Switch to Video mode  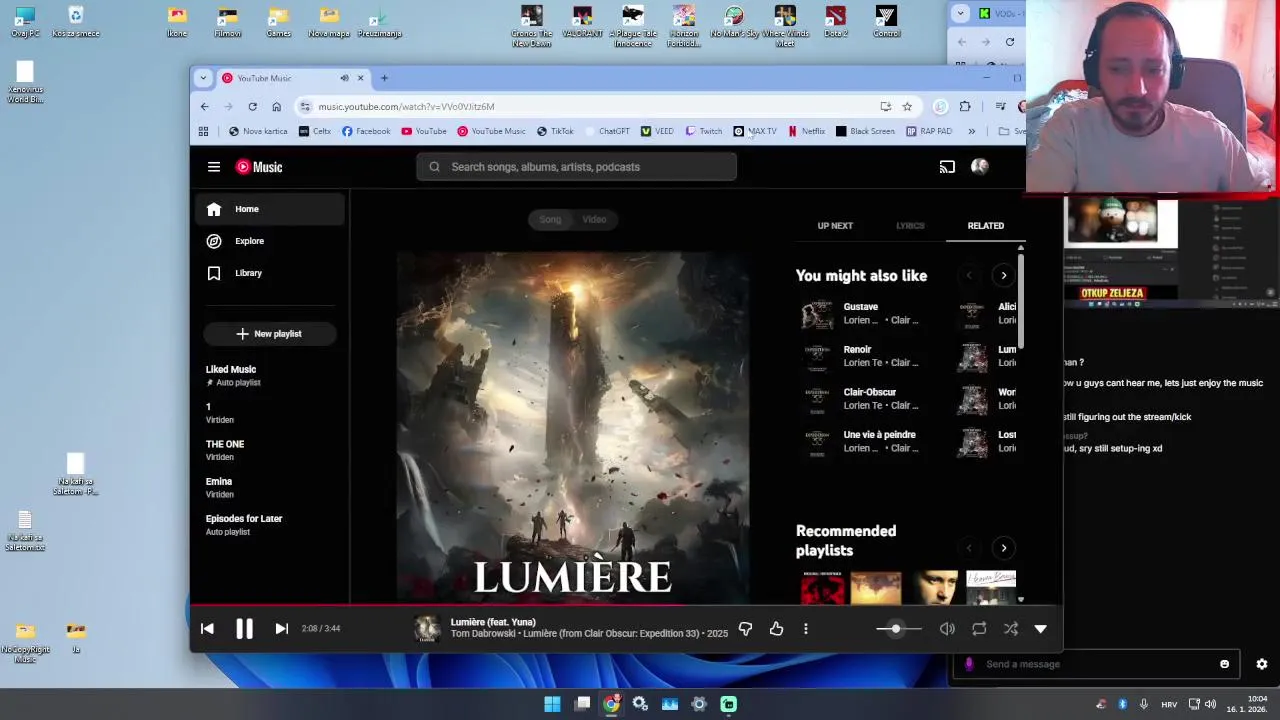point(594,219)
